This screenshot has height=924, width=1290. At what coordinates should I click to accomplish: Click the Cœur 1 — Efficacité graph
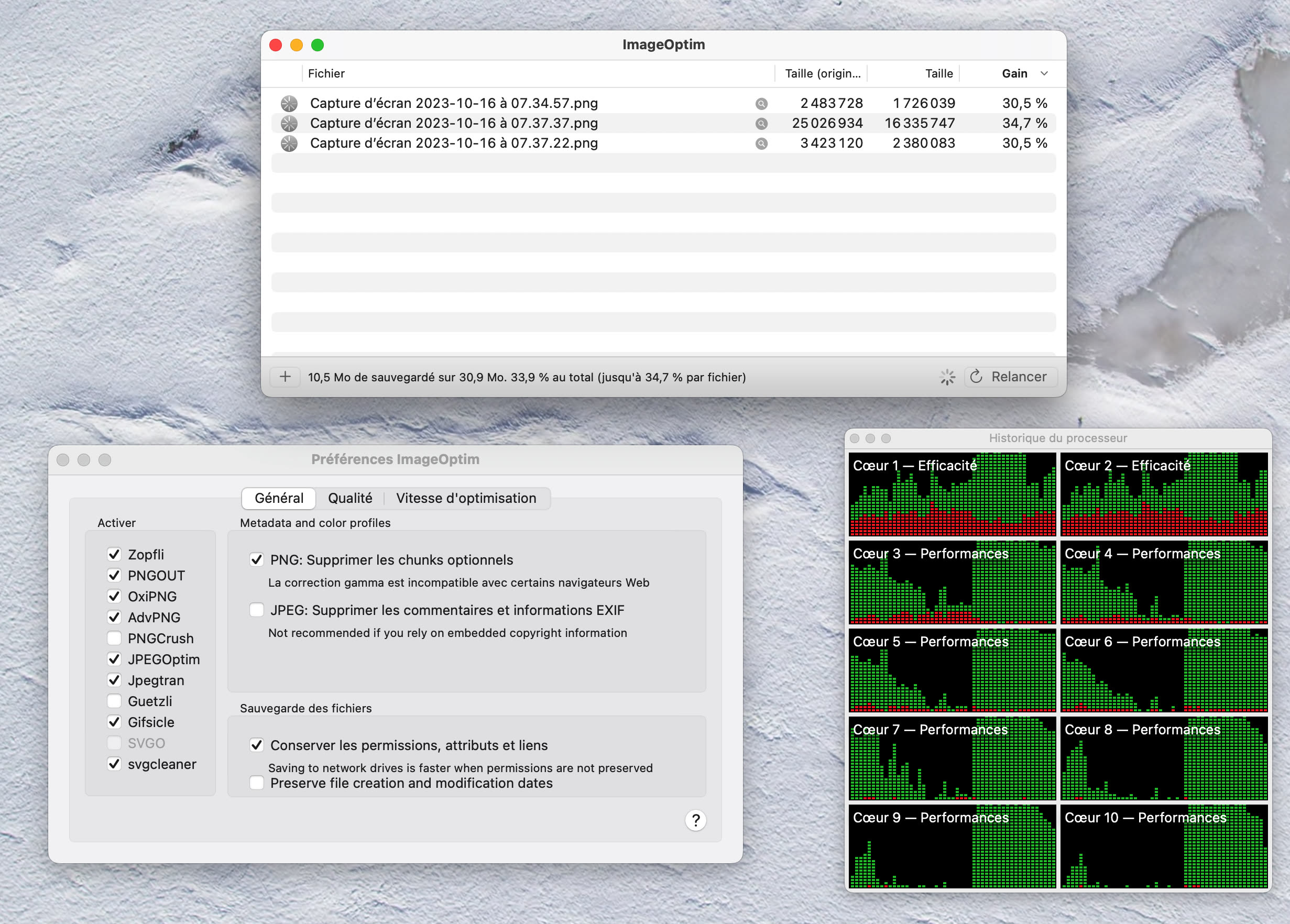952,494
